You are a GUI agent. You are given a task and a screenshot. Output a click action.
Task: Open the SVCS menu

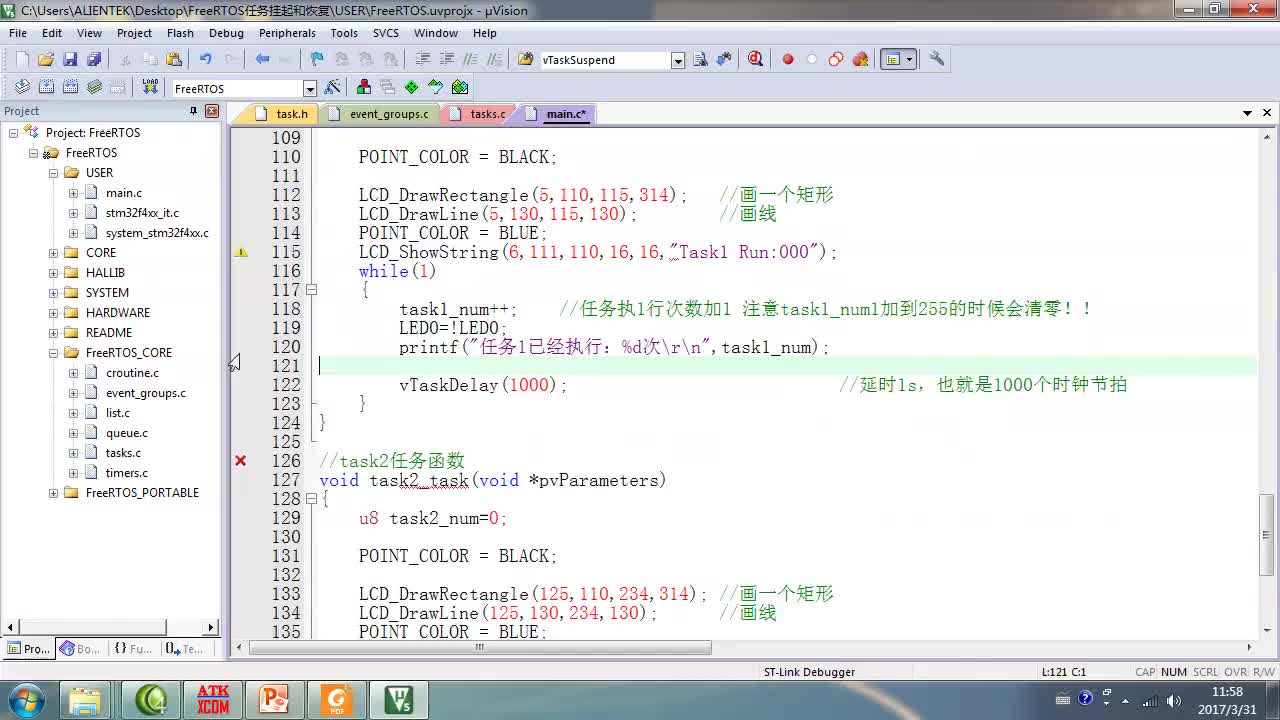tap(385, 33)
